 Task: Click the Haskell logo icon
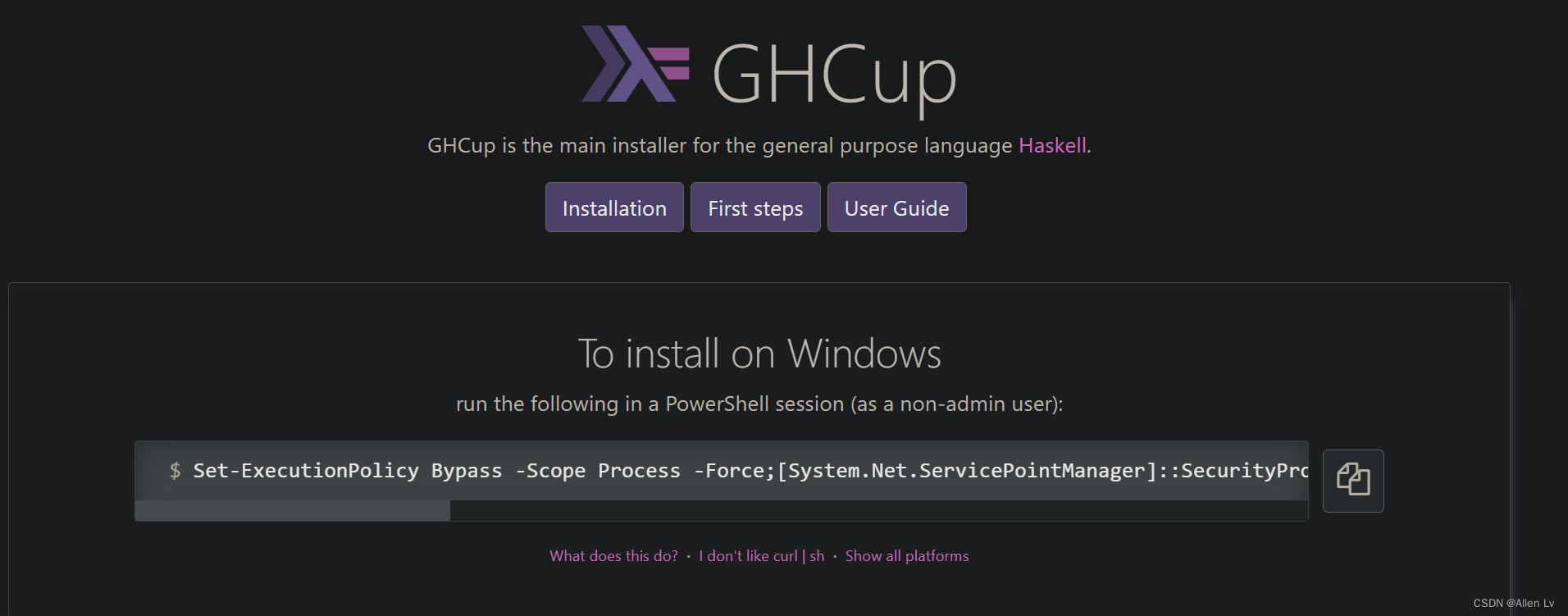pos(636,64)
